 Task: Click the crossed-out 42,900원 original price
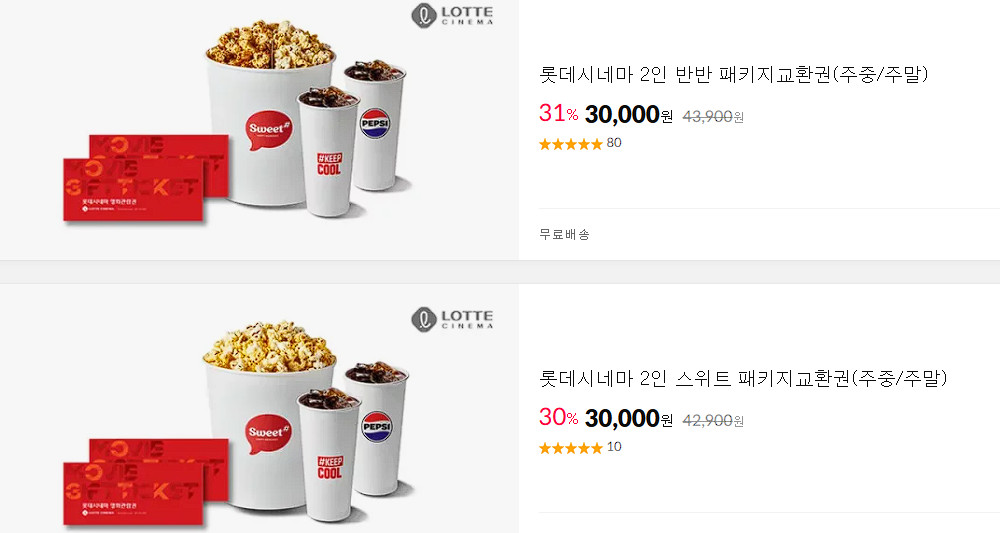pos(713,421)
